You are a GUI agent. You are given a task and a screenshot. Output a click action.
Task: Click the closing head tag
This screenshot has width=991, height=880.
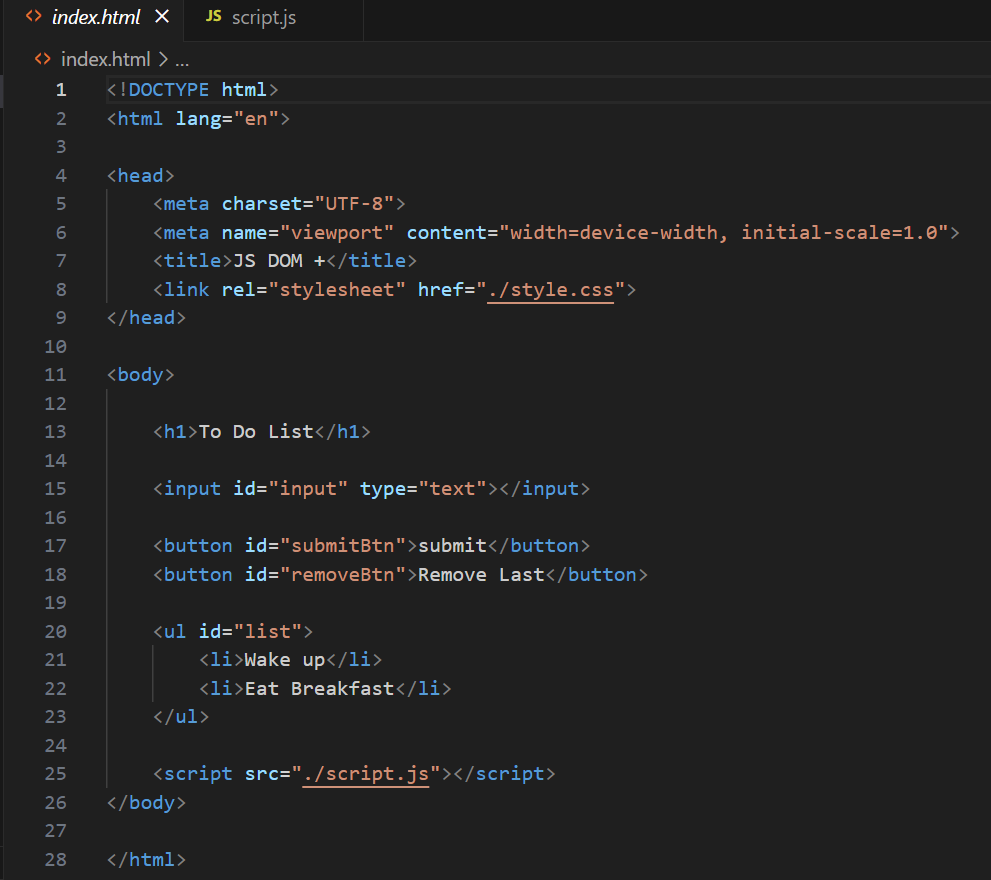(x=146, y=317)
